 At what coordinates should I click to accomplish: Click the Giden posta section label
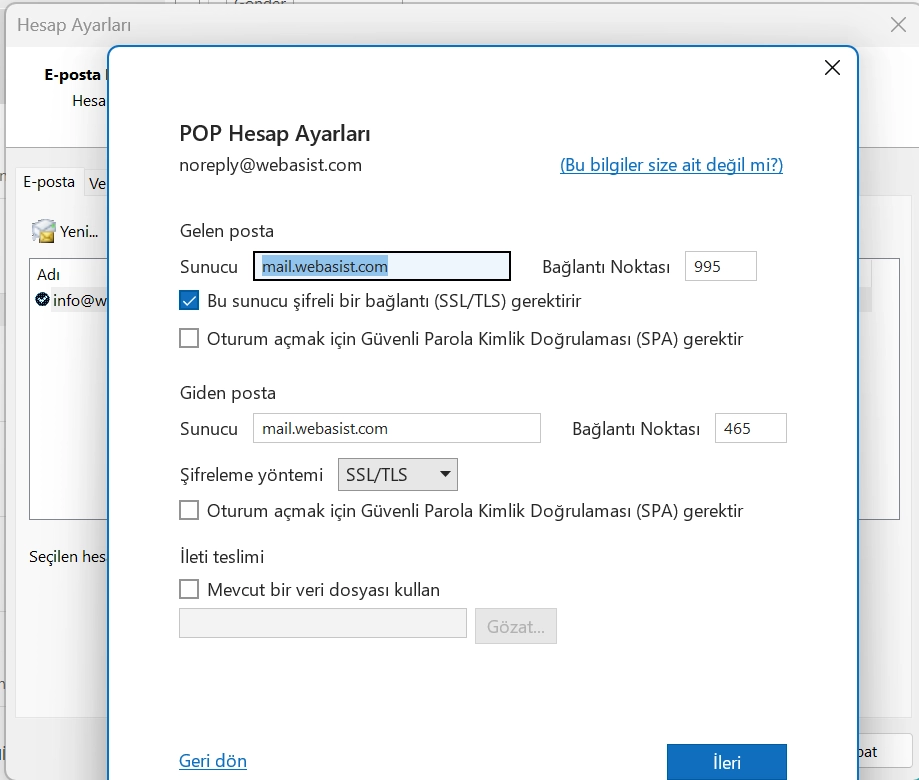point(227,393)
